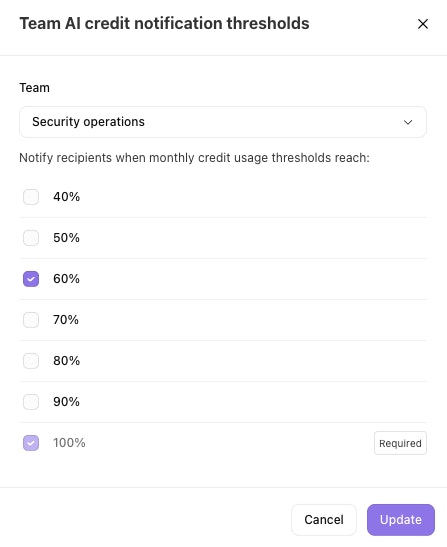The height and width of the screenshot is (547, 447).
Task: Click the 50% label text
Action: [x=66, y=238]
